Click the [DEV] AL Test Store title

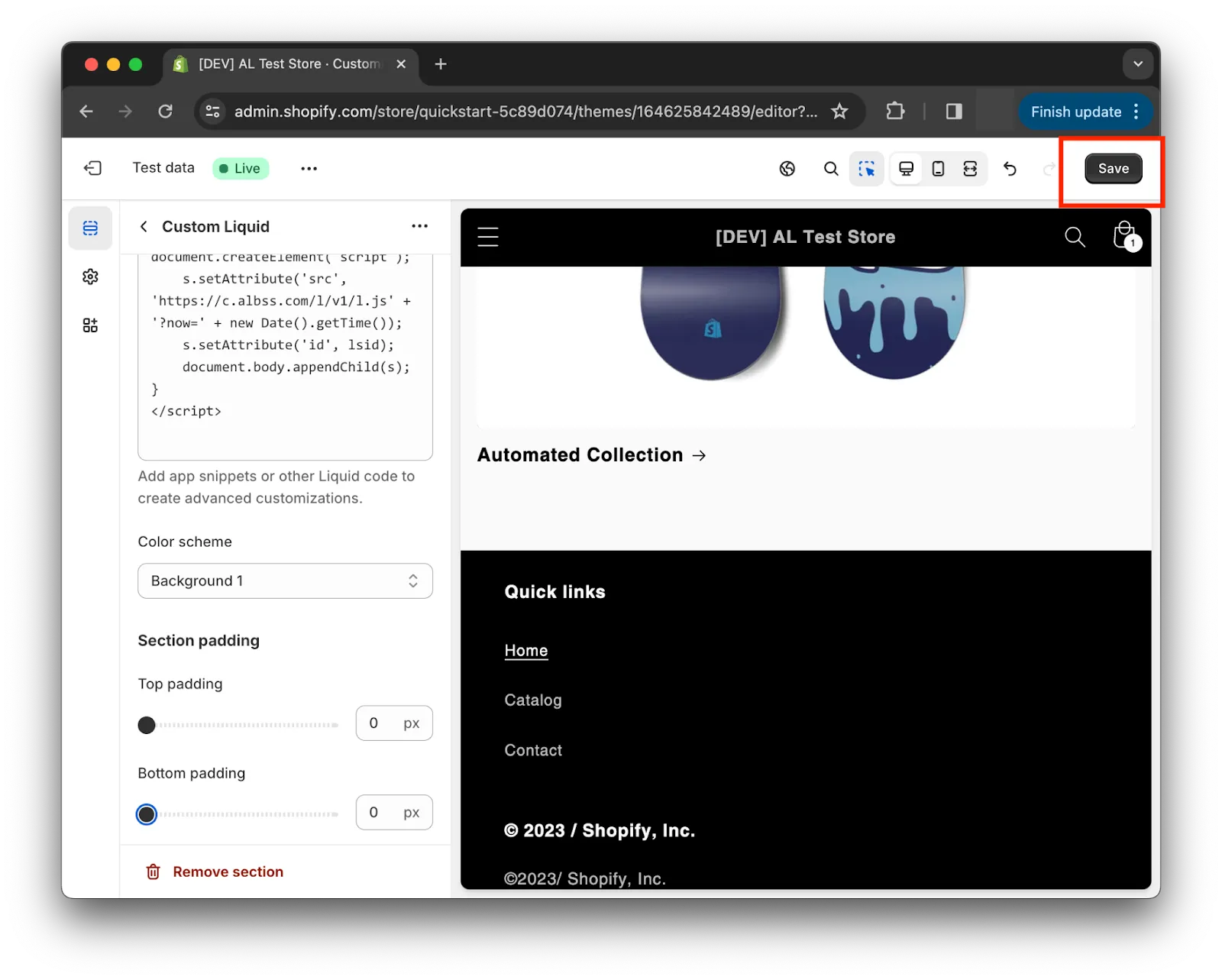coord(805,237)
